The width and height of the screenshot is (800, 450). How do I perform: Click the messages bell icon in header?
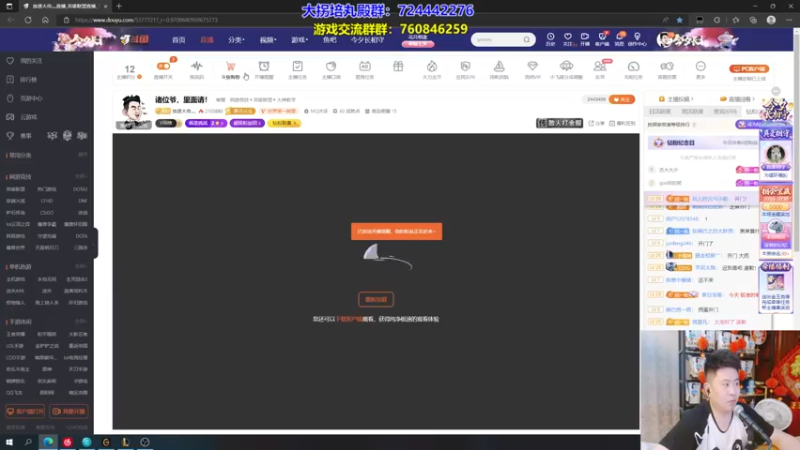click(x=619, y=37)
